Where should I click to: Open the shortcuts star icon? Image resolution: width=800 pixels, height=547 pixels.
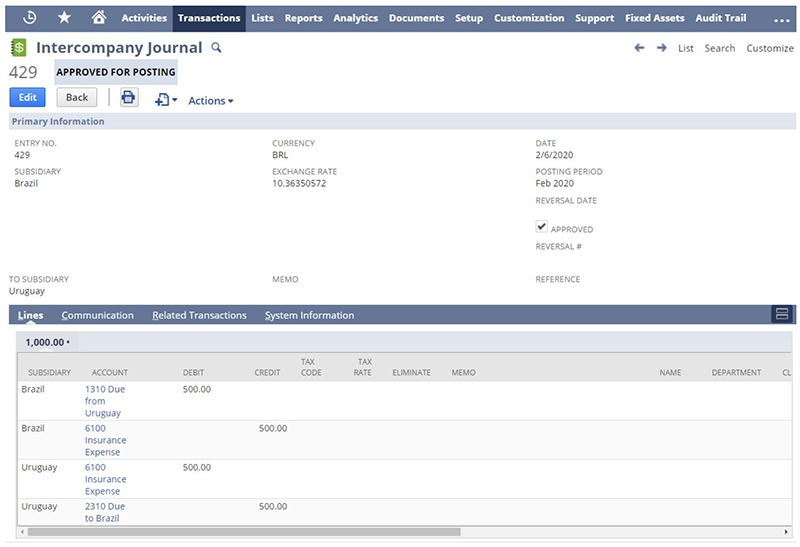[64, 17]
